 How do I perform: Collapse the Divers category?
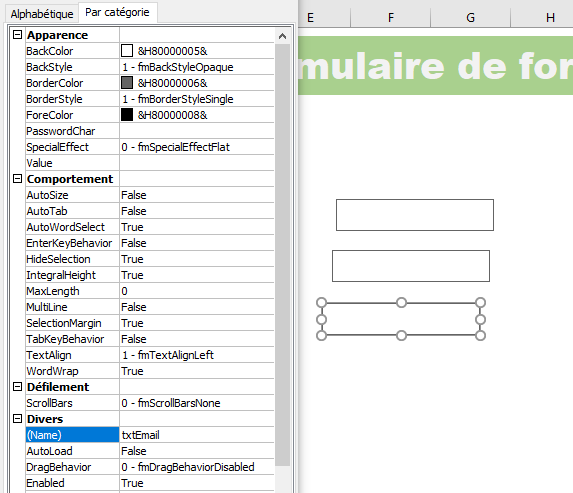tap(17, 419)
